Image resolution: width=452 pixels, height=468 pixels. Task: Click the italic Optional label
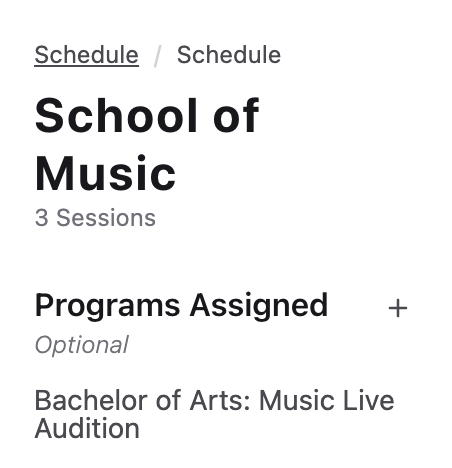click(x=82, y=345)
